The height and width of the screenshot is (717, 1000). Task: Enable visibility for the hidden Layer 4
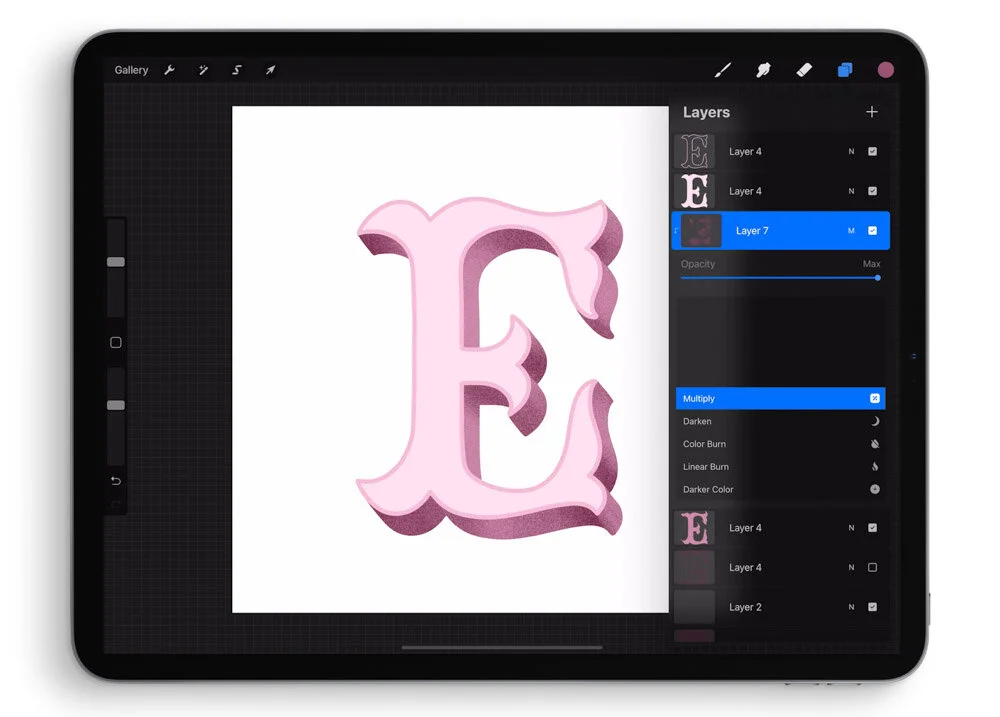click(872, 567)
